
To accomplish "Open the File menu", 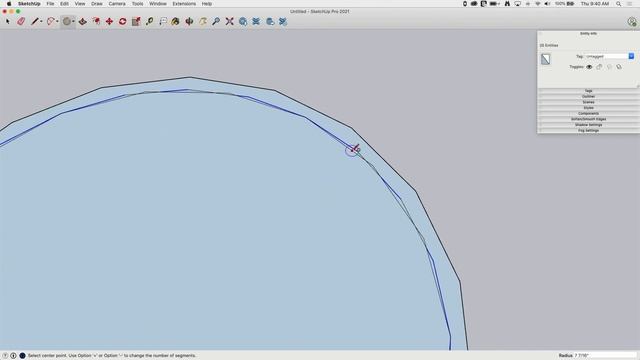I will [x=50, y=4].
